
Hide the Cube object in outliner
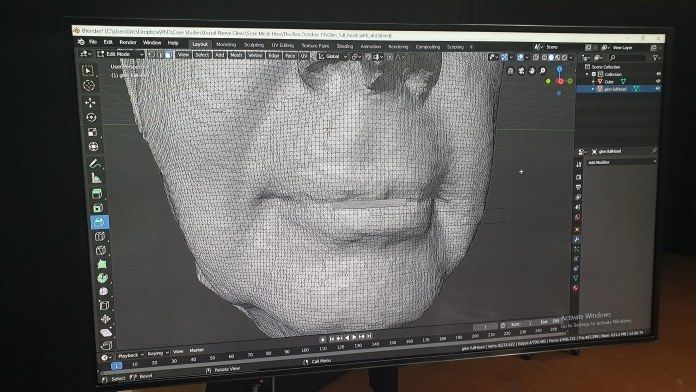click(658, 81)
